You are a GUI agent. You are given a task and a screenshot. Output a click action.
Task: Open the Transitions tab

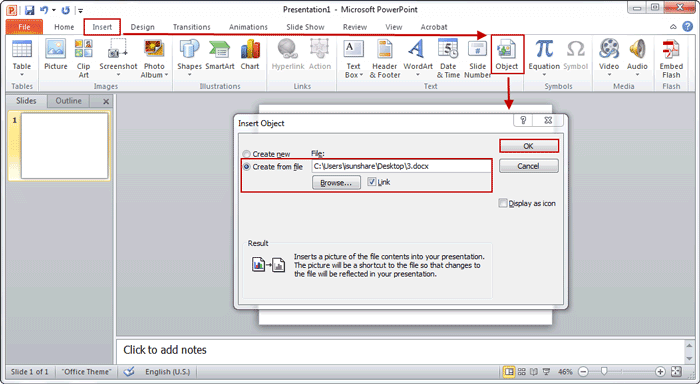tap(192, 27)
